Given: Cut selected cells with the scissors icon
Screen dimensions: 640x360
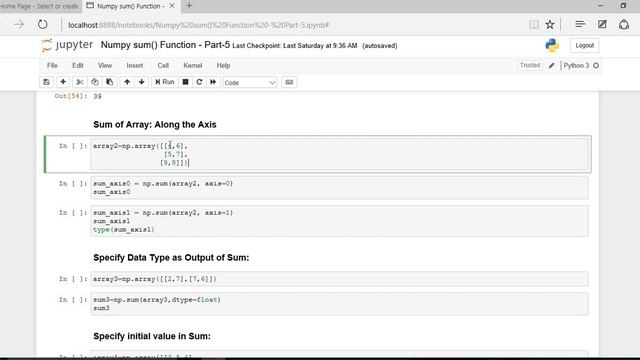Looking at the screenshot, I should pyautogui.click(x=80, y=82).
